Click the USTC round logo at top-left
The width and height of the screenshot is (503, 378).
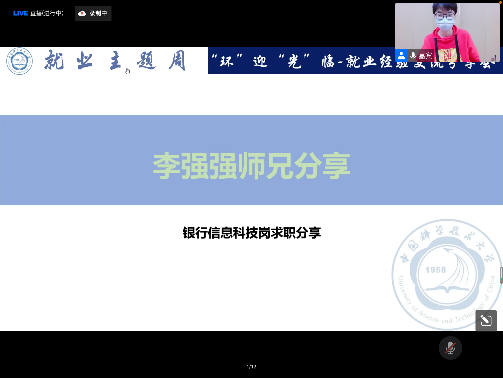click(x=20, y=61)
